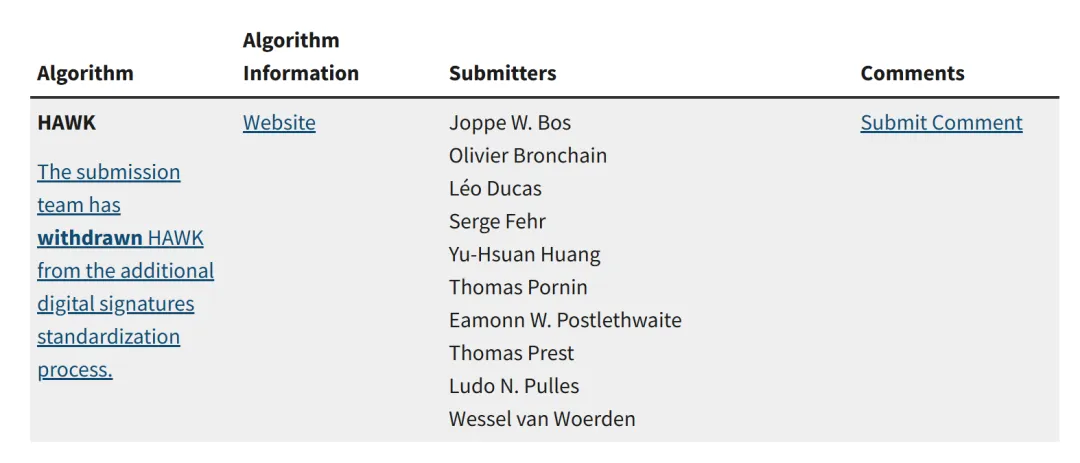Click submitter name Thomas Prest
The width and height of the screenshot is (1080, 463).
511,353
